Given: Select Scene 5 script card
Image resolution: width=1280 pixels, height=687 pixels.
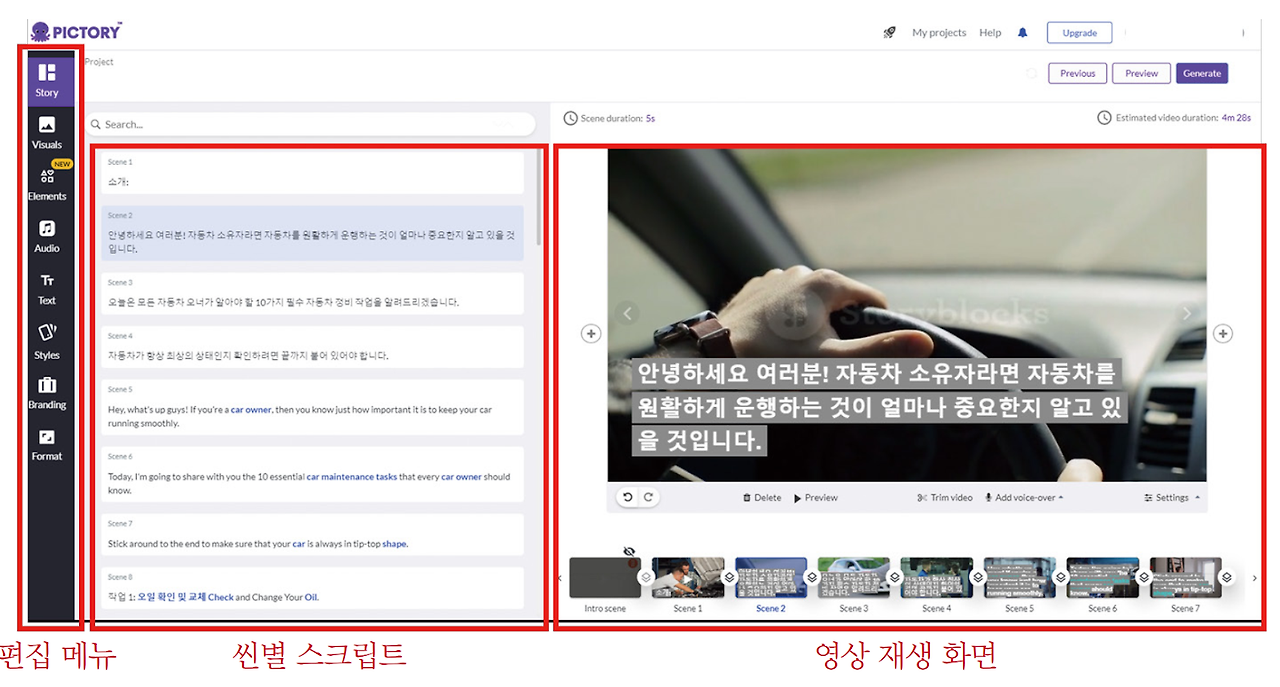Looking at the screenshot, I should (312, 407).
